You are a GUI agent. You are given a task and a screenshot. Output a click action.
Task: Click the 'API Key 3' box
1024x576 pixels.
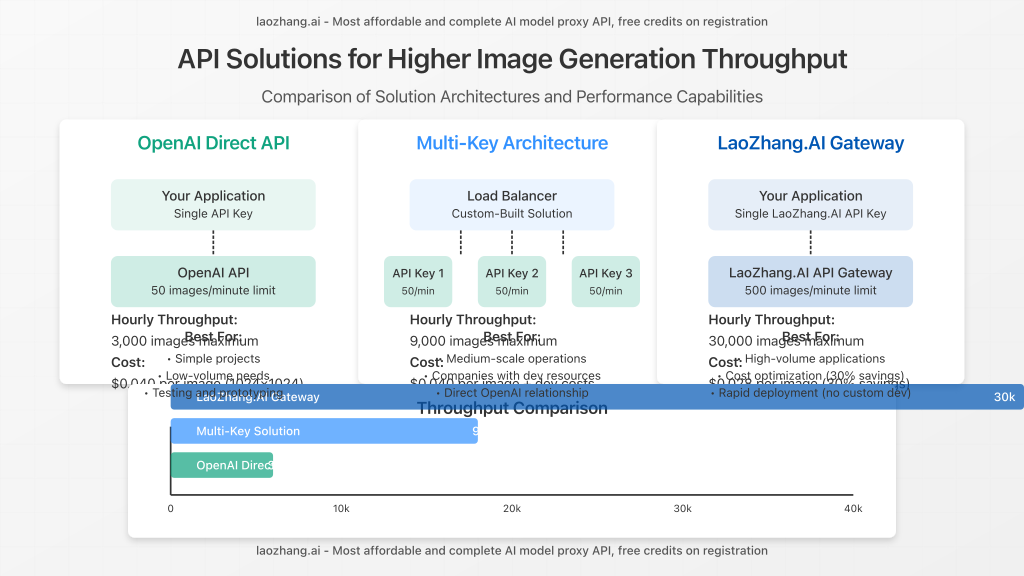[605, 281]
